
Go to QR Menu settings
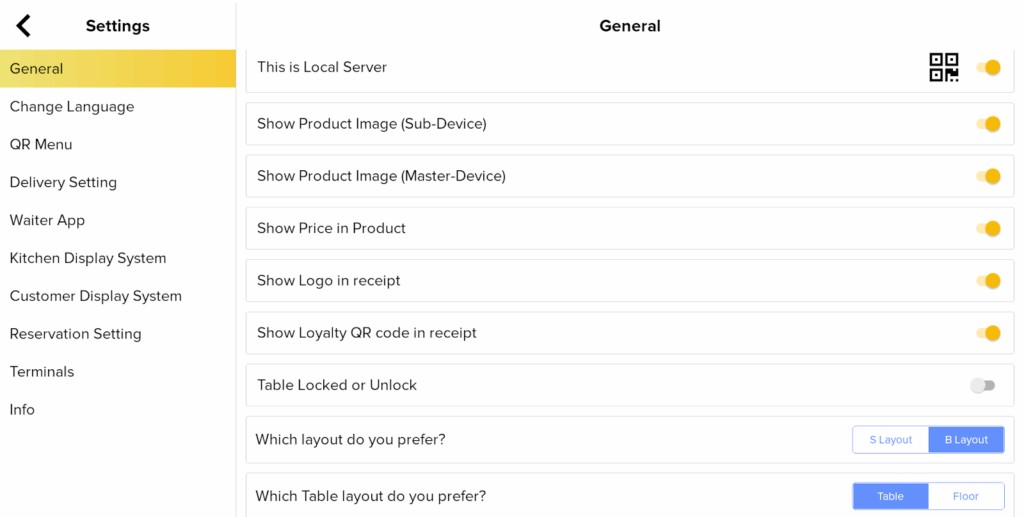[41, 144]
